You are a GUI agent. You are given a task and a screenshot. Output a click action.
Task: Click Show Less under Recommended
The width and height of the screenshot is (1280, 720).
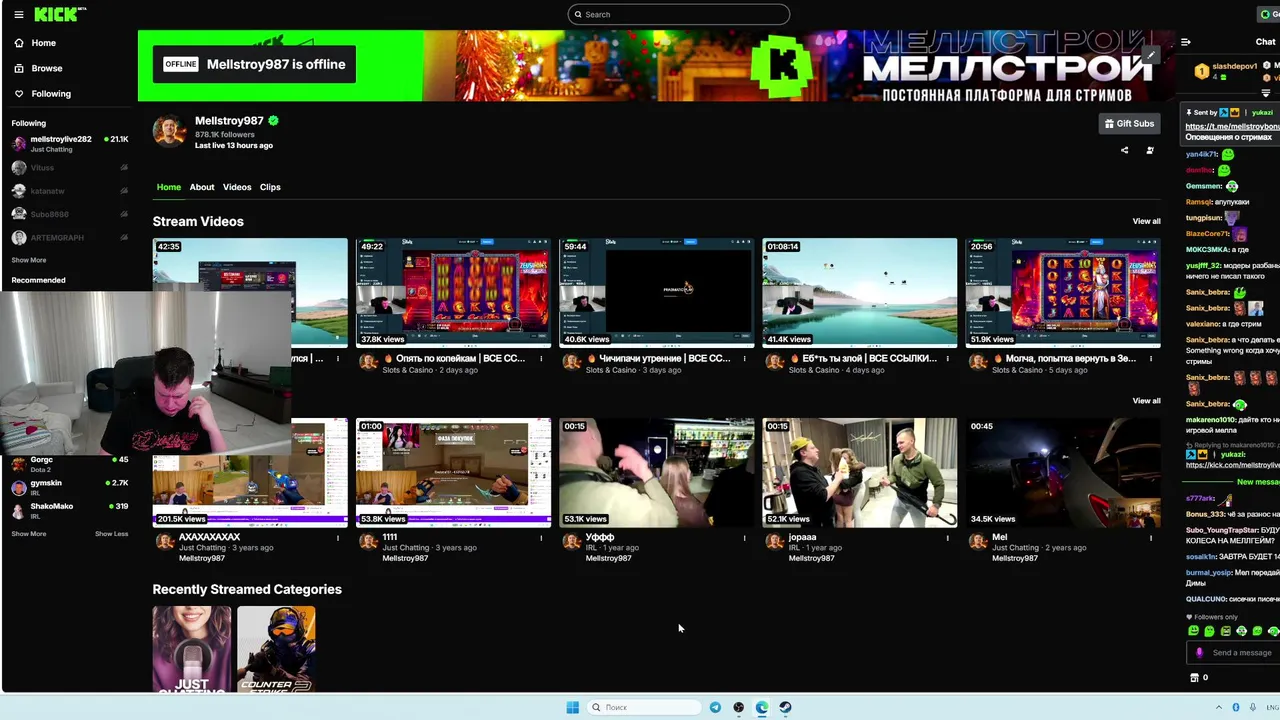pos(111,534)
